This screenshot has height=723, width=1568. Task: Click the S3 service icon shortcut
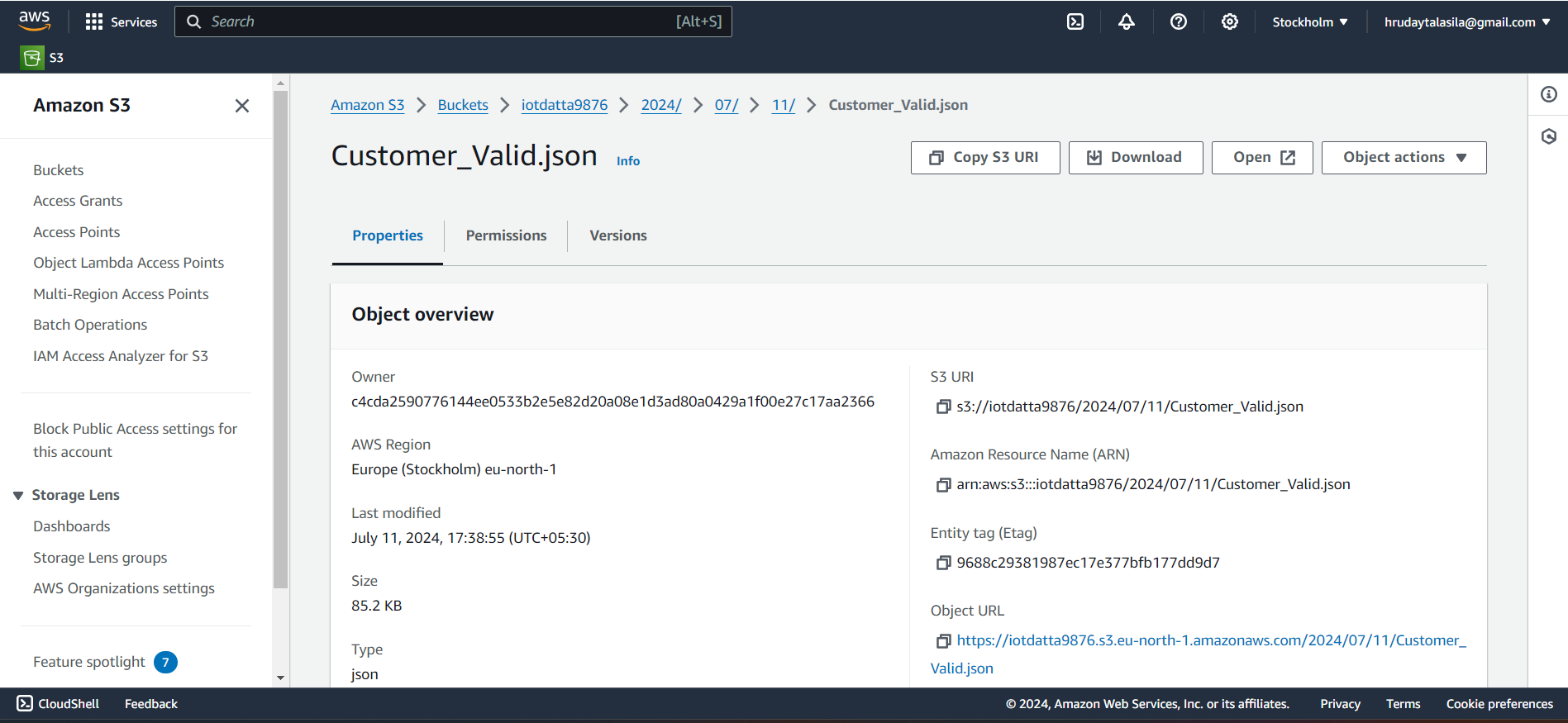(x=32, y=58)
